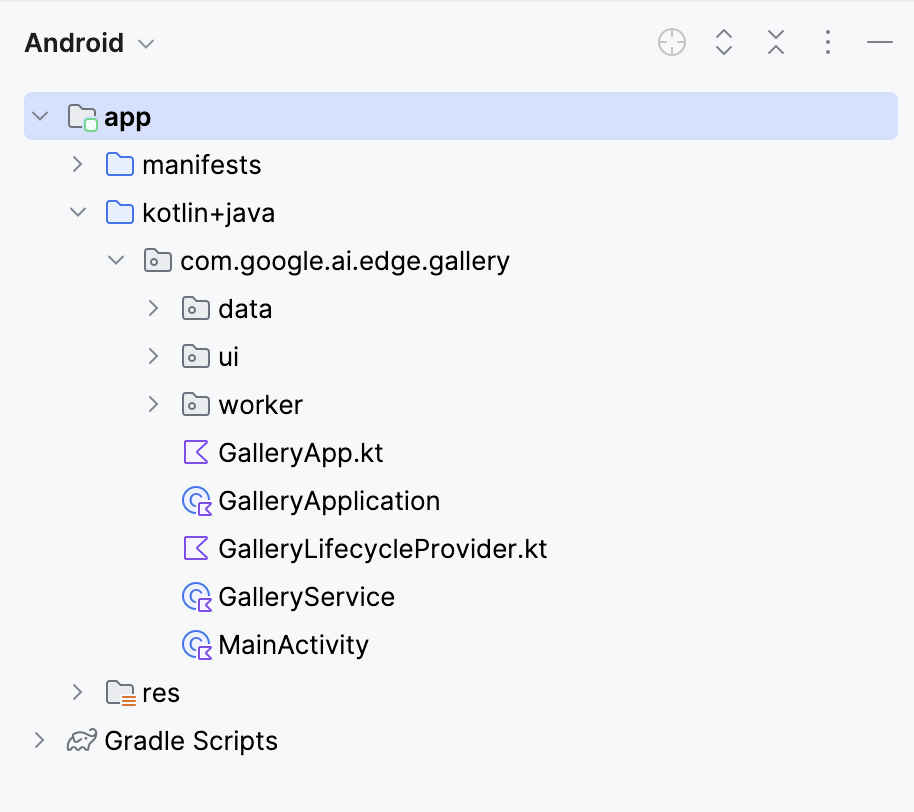The width and height of the screenshot is (914, 812).
Task: Open the project panel Options kebab menu
Action: (827, 42)
